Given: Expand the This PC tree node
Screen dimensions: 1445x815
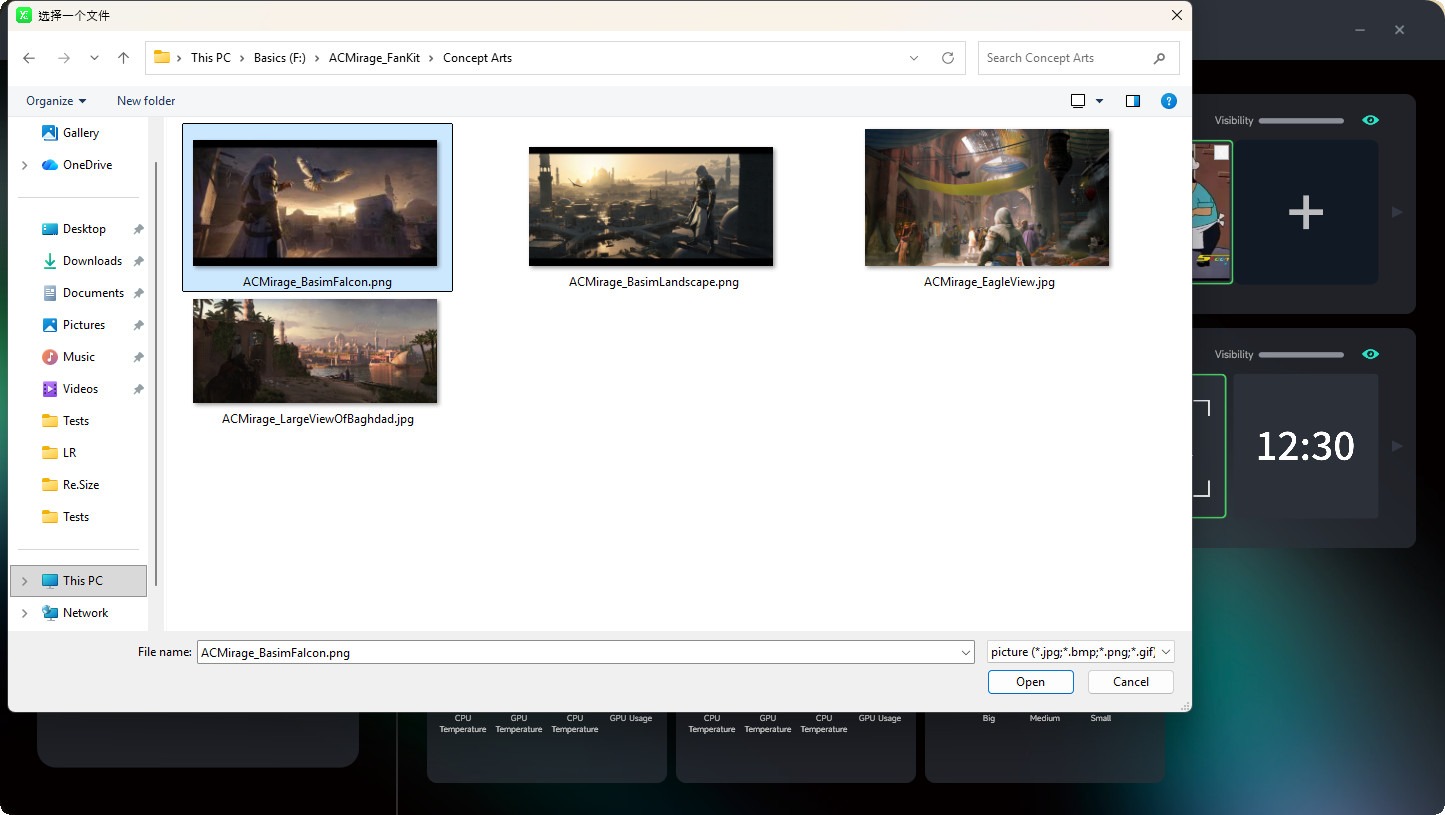Looking at the screenshot, I should coord(24,581).
